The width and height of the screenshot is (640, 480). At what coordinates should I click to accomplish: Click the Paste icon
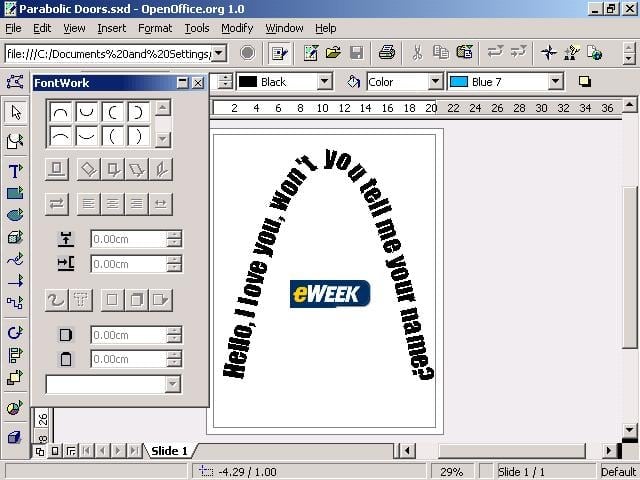point(464,53)
